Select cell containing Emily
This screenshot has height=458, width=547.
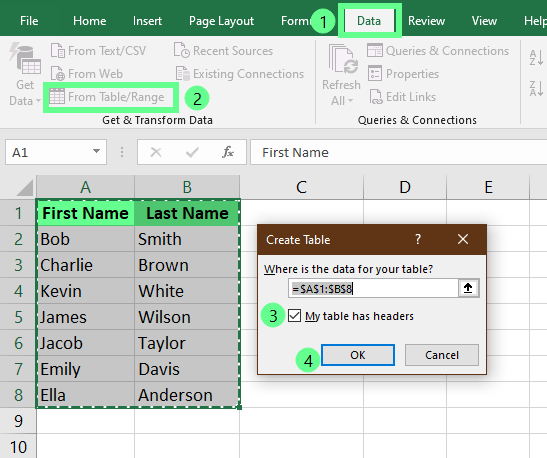point(85,369)
